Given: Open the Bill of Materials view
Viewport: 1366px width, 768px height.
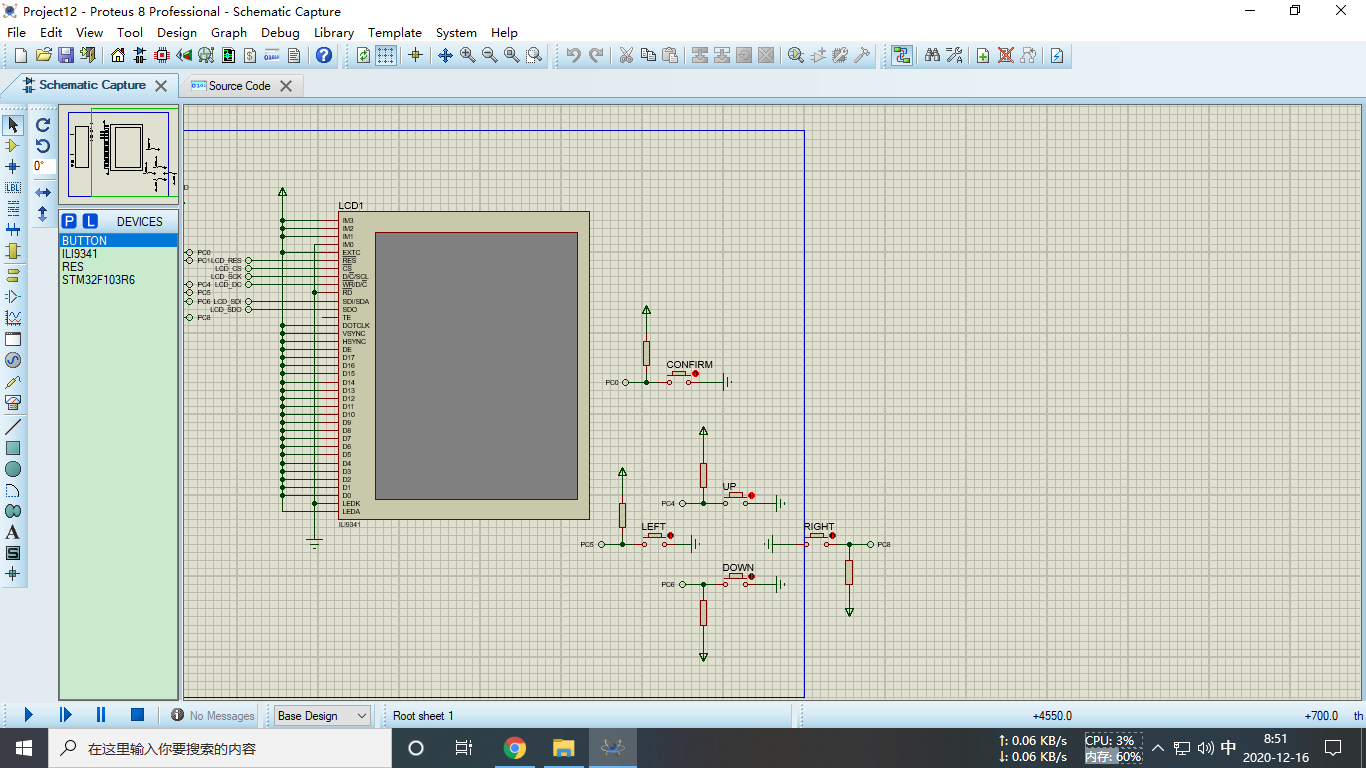Looking at the screenshot, I should [248, 55].
